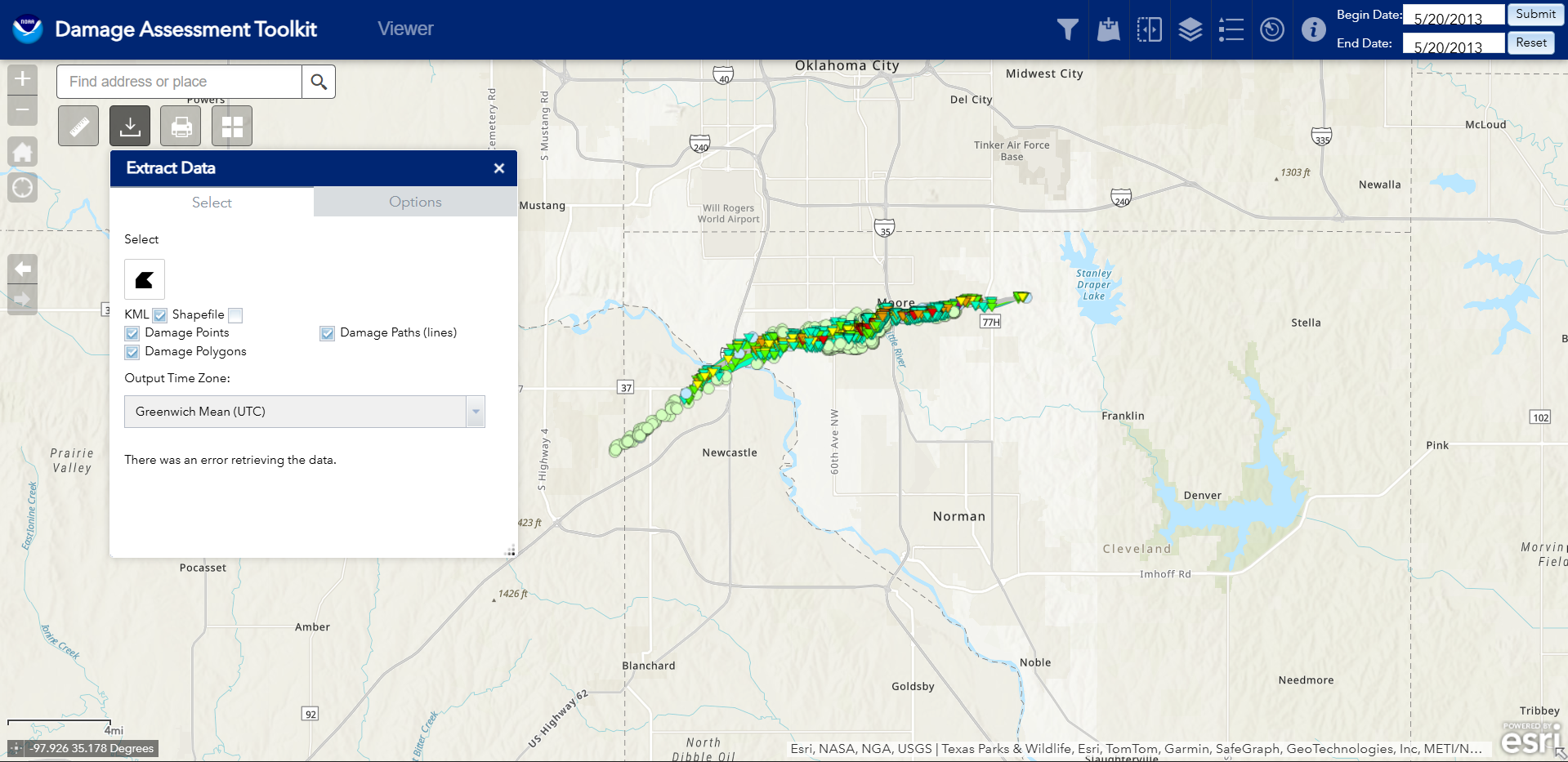The height and width of the screenshot is (762, 1568).
Task: Open the swipe compare tool
Action: pyautogui.click(x=1149, y=30)
